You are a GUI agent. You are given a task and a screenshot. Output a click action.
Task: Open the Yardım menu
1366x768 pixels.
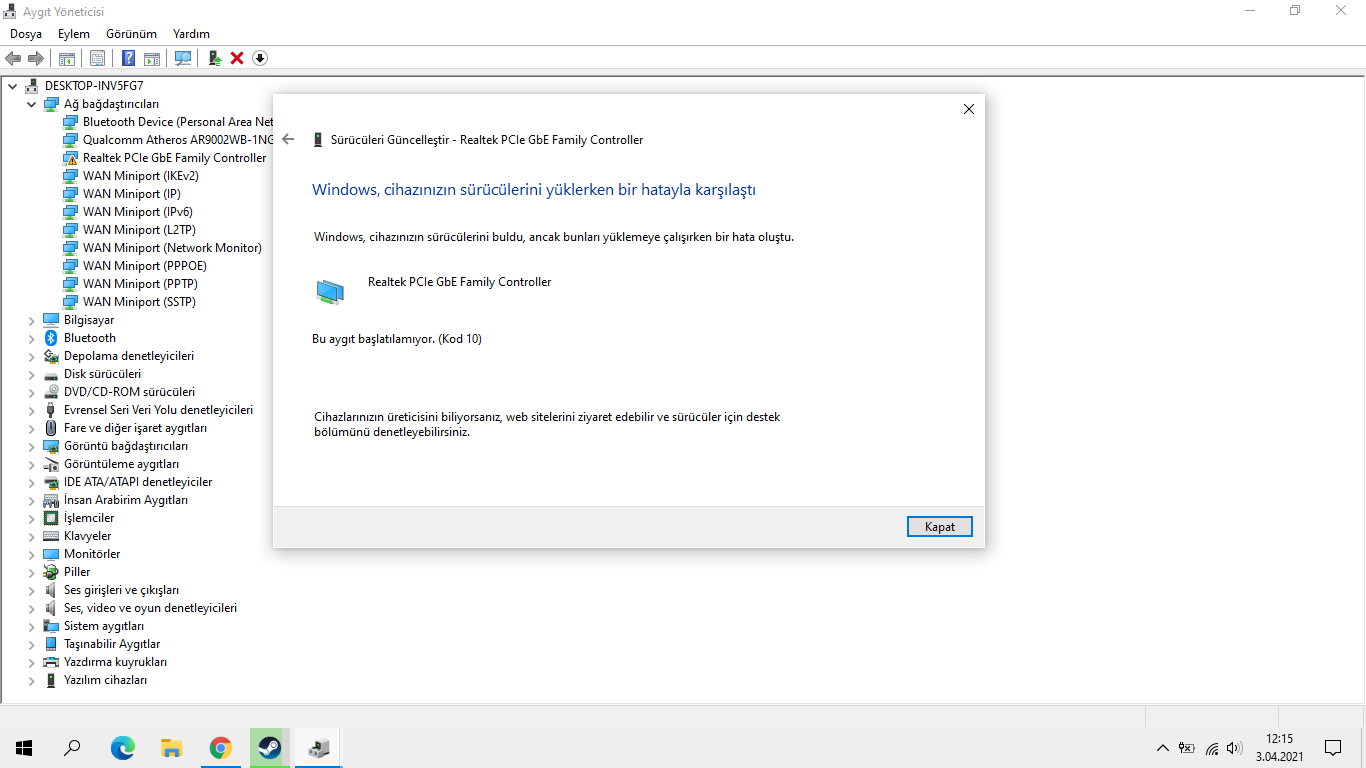(191, 34)
